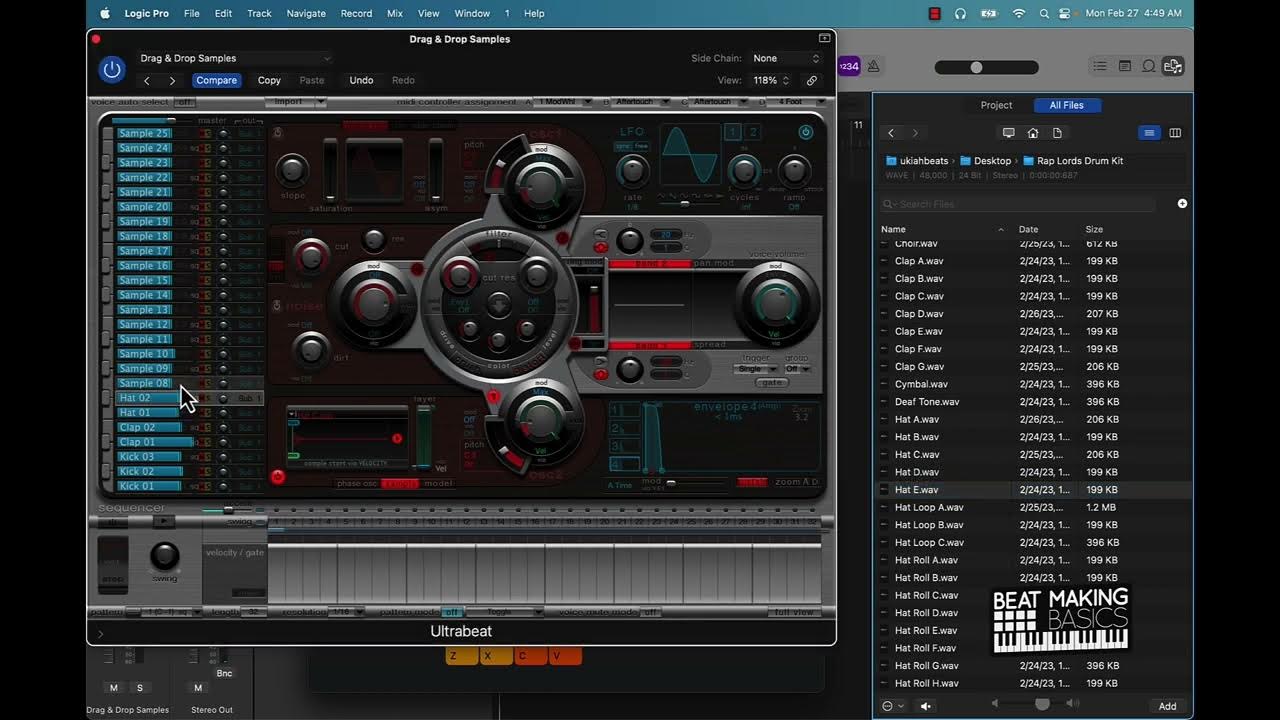
Task: Click the Undo button in plug-in header
Action: coord(361,80)
